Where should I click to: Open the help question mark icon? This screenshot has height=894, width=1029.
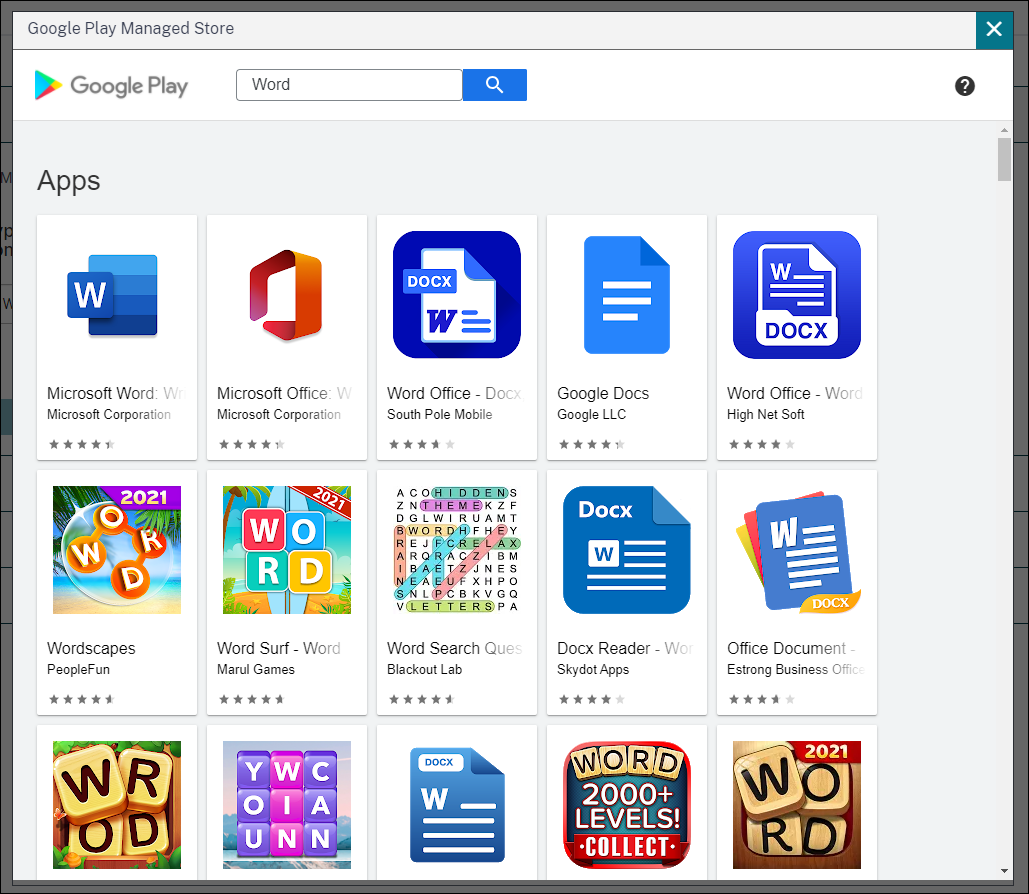(x=964, y=86)
